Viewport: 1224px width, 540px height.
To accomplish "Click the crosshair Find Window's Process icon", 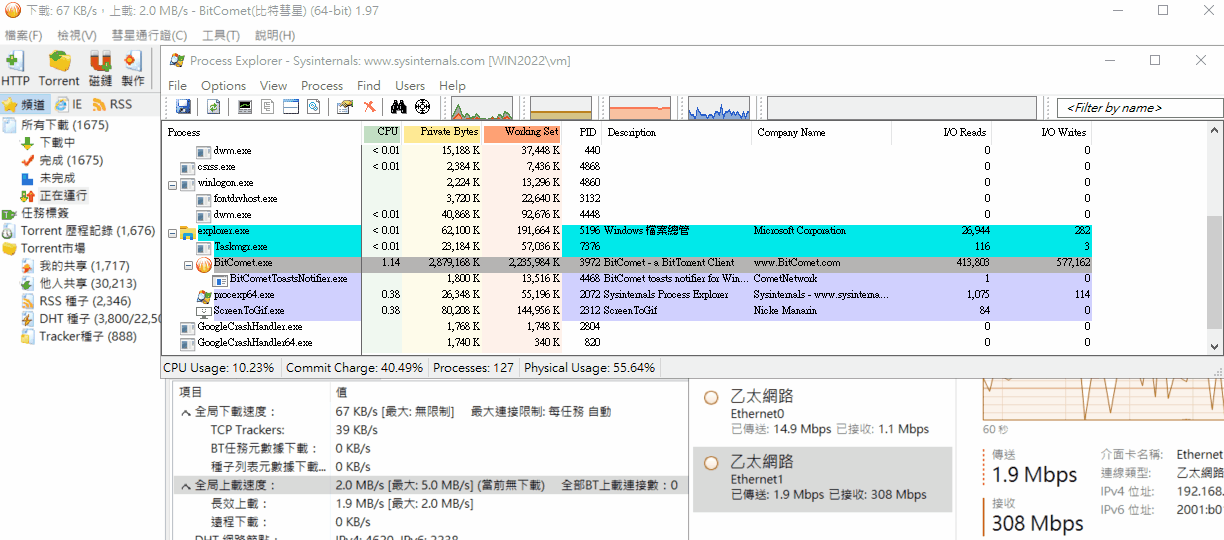I will tap(422, 107).
